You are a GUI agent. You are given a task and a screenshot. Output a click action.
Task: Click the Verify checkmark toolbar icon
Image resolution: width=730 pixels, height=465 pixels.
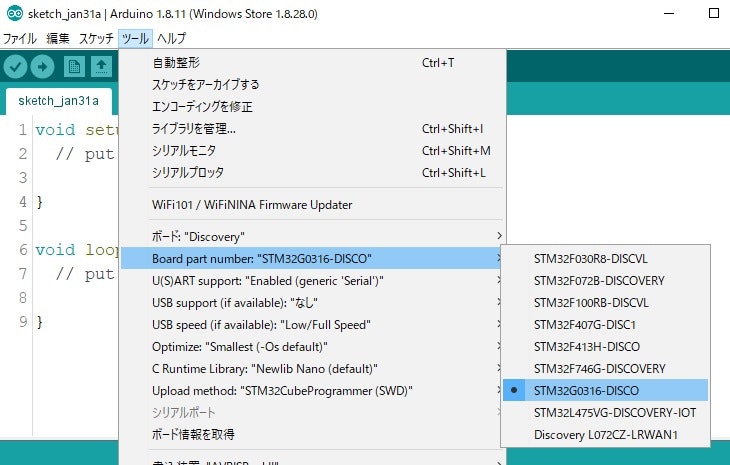click(x=15, y=67)
